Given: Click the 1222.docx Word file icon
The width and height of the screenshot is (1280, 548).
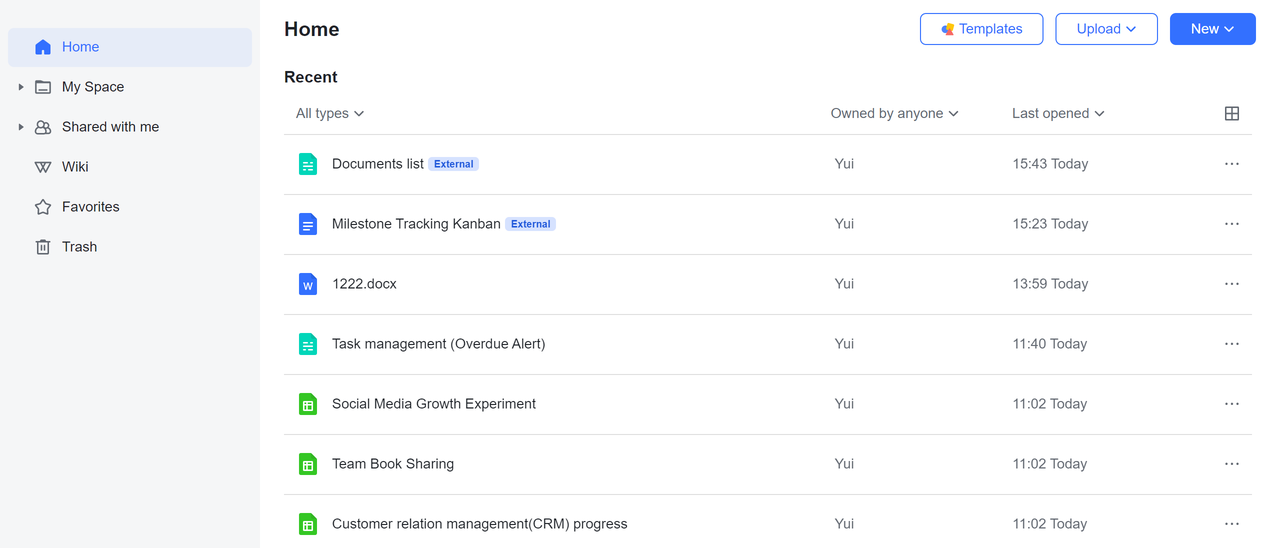Looking at the screenshot, I should [308, 284].
